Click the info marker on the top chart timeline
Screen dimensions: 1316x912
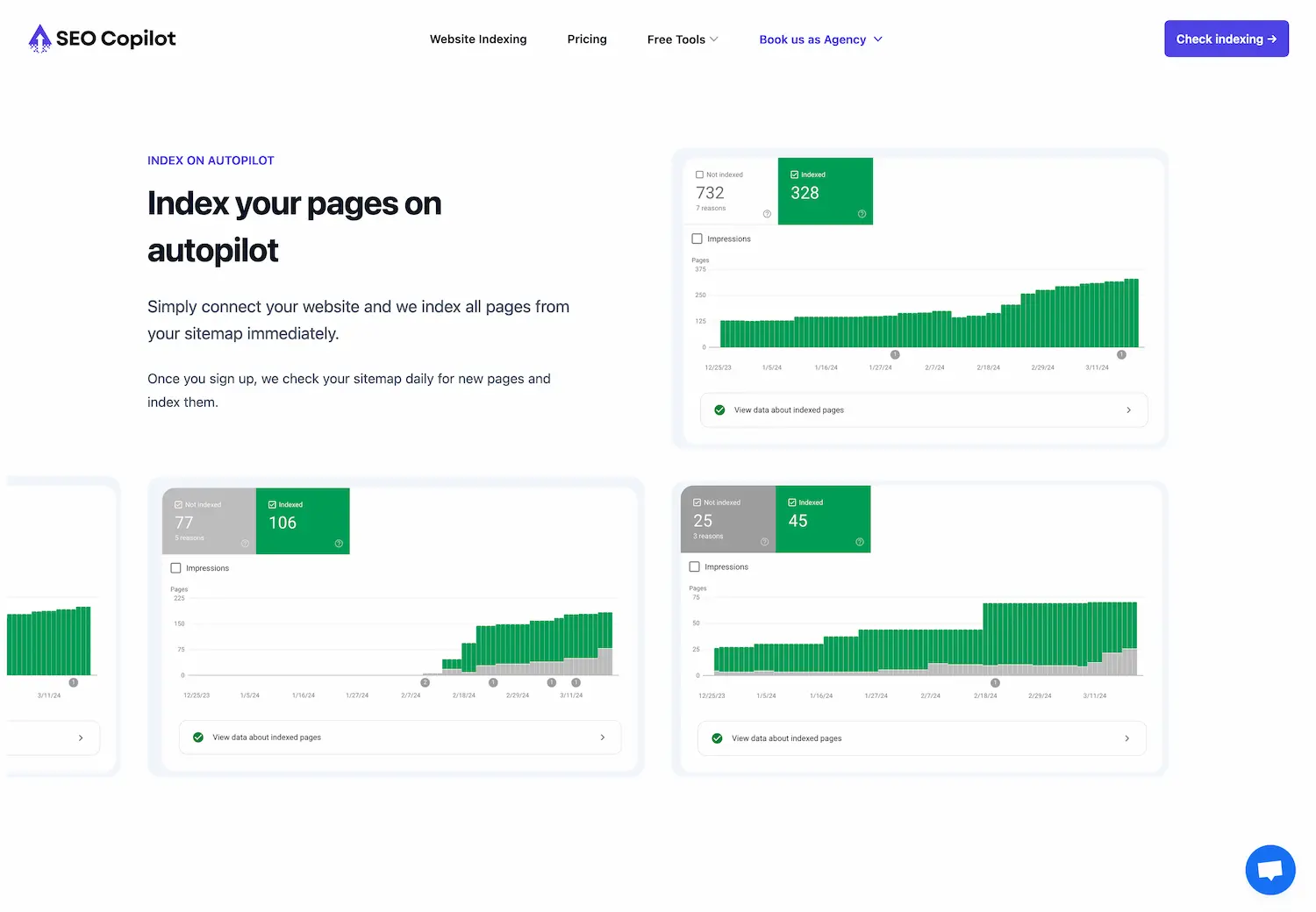click(895, 355)
